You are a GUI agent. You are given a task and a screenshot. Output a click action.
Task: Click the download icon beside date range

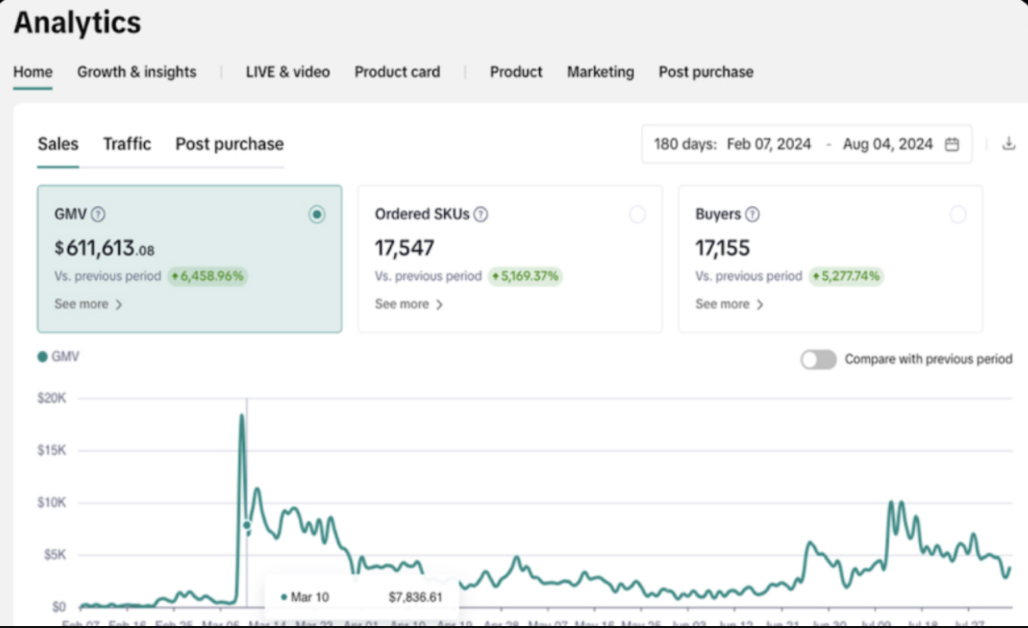[x=1008, y=144]
